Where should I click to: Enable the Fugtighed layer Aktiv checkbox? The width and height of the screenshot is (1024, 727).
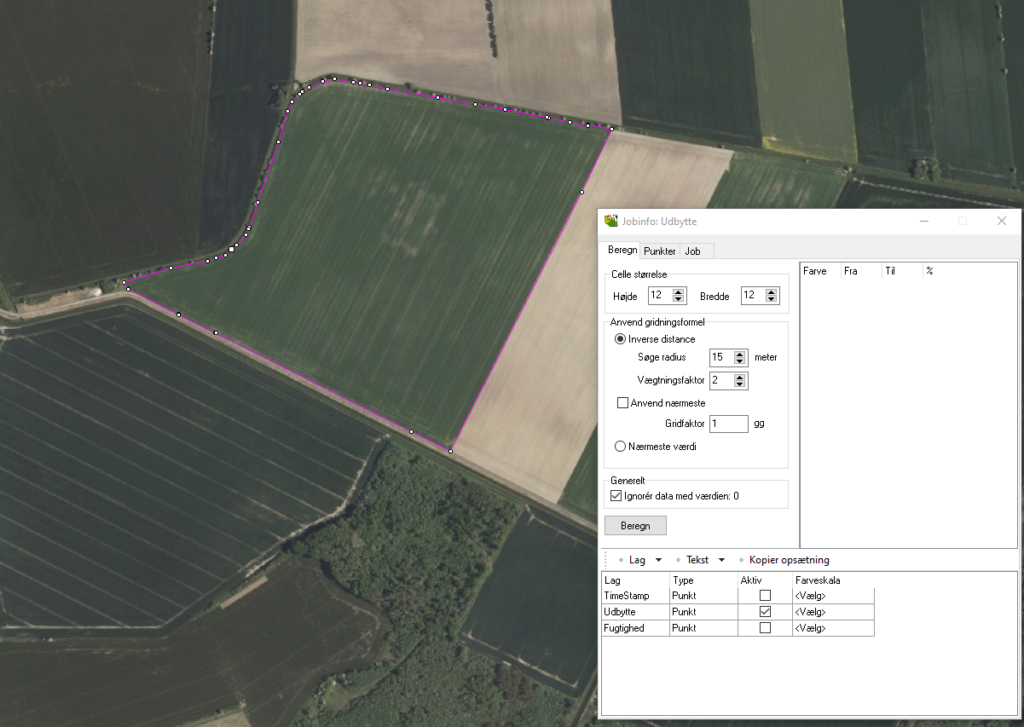(x=765, y=628)
